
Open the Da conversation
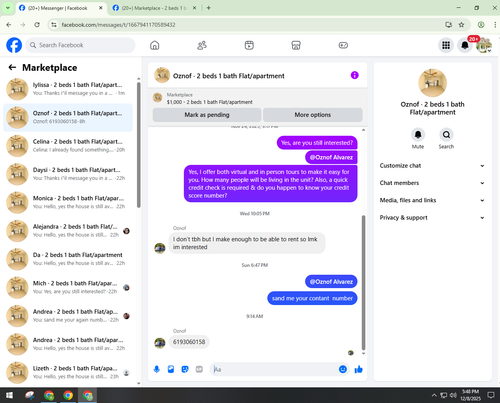click(x=68, y=259)
